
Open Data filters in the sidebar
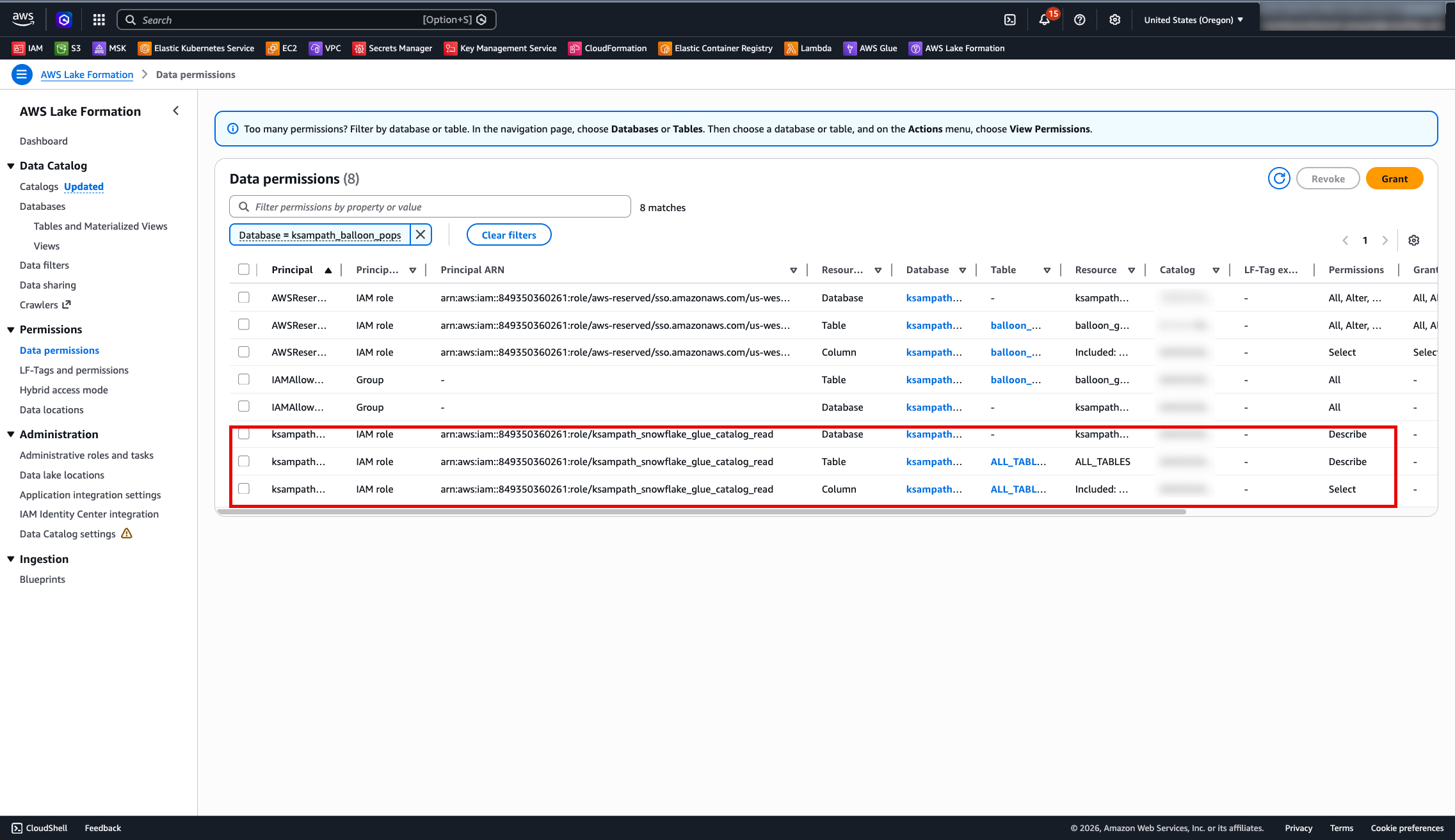point(44,265)
